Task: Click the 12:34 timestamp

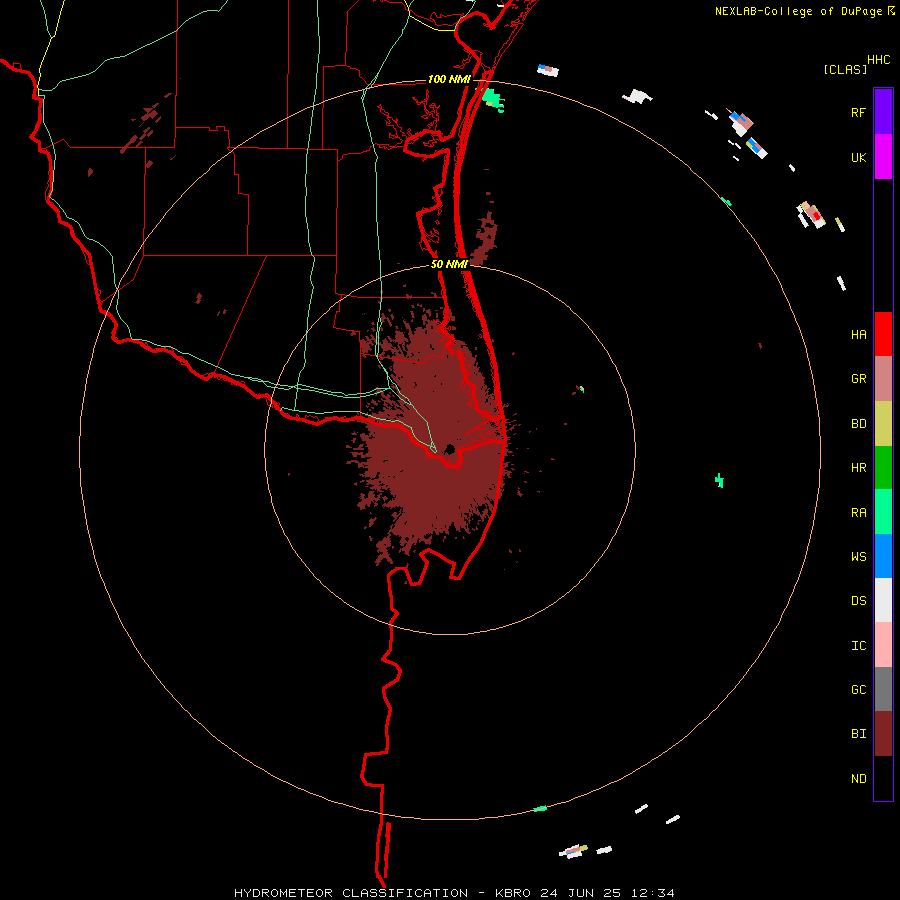Action: 653,893
